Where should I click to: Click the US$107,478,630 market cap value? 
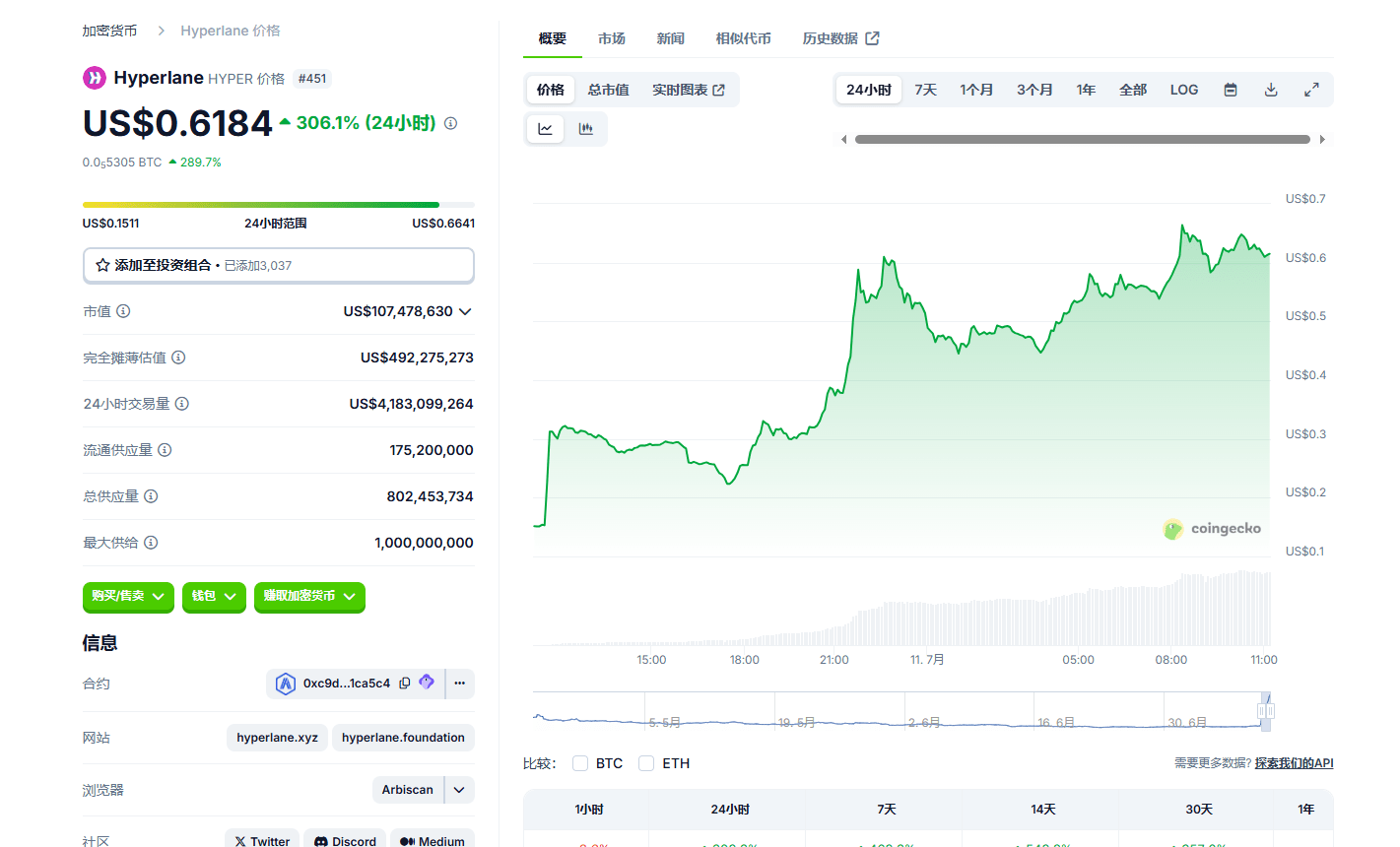click(x=398, y=311)
